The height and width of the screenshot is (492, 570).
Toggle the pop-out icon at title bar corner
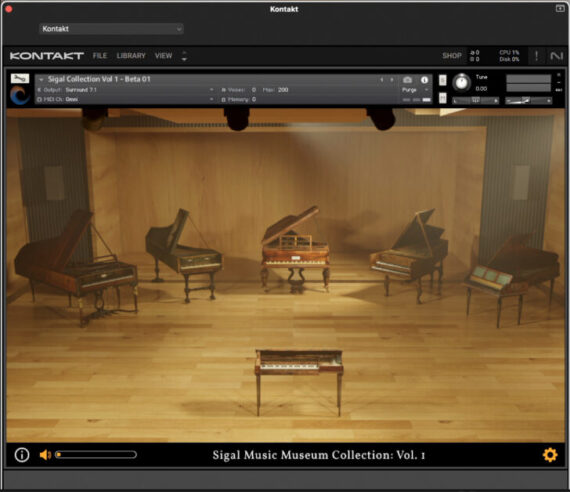coord(560,8)
